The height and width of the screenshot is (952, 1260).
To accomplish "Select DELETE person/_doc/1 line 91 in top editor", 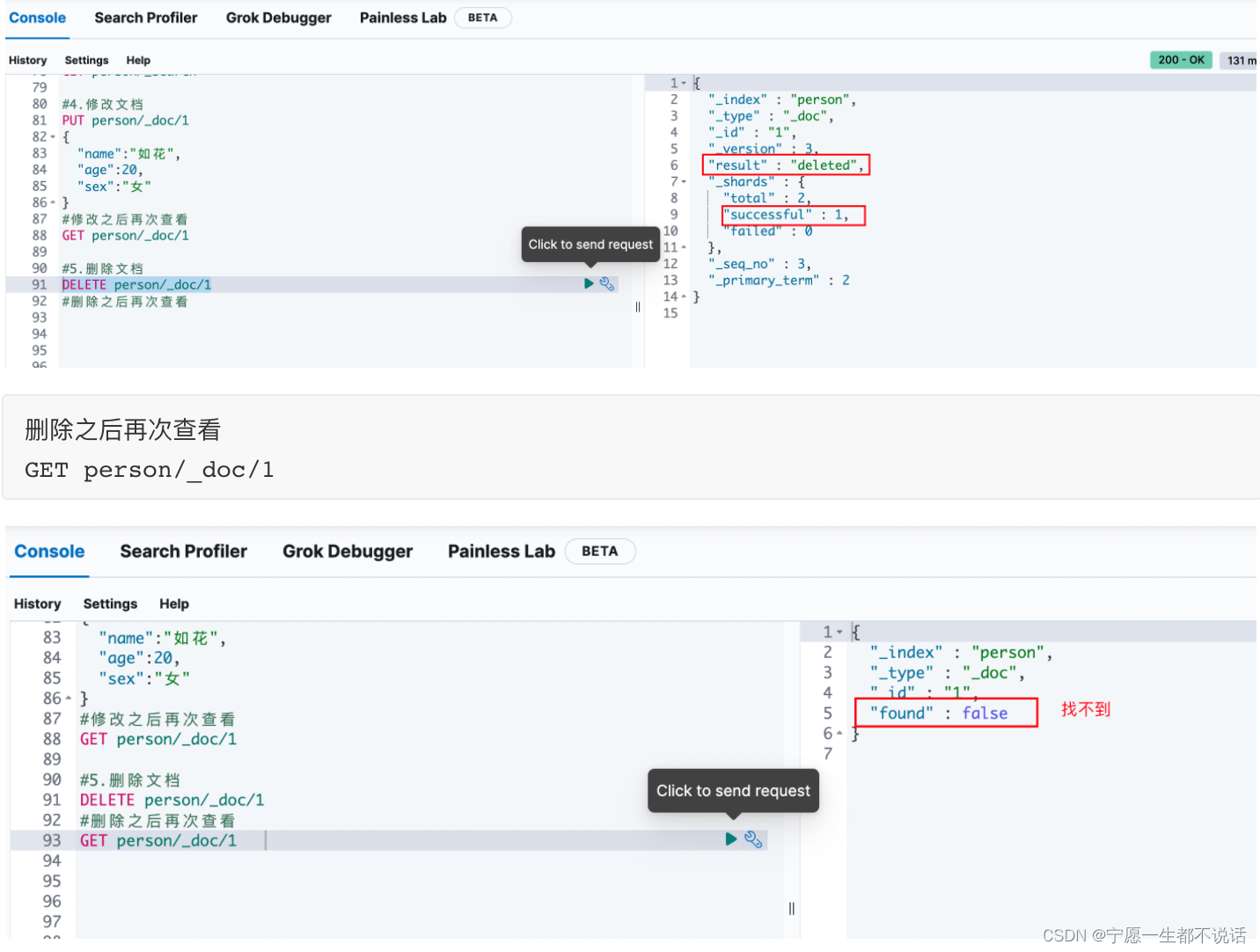I will coord(136,285).
